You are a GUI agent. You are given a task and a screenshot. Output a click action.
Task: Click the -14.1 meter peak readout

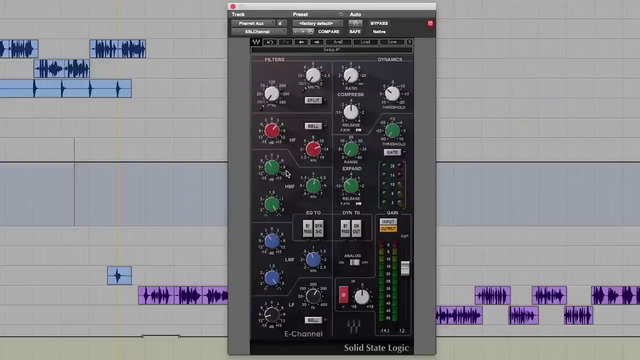(384, 331)
